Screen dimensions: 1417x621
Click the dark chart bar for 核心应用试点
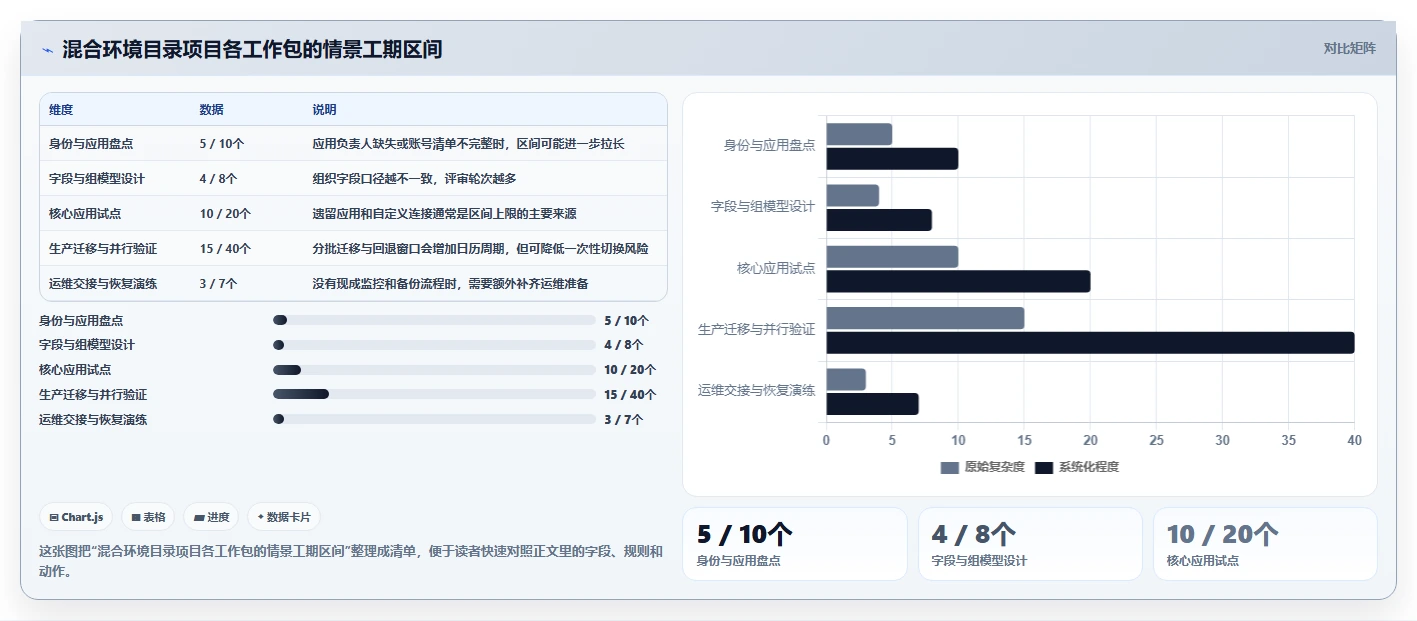958,281
